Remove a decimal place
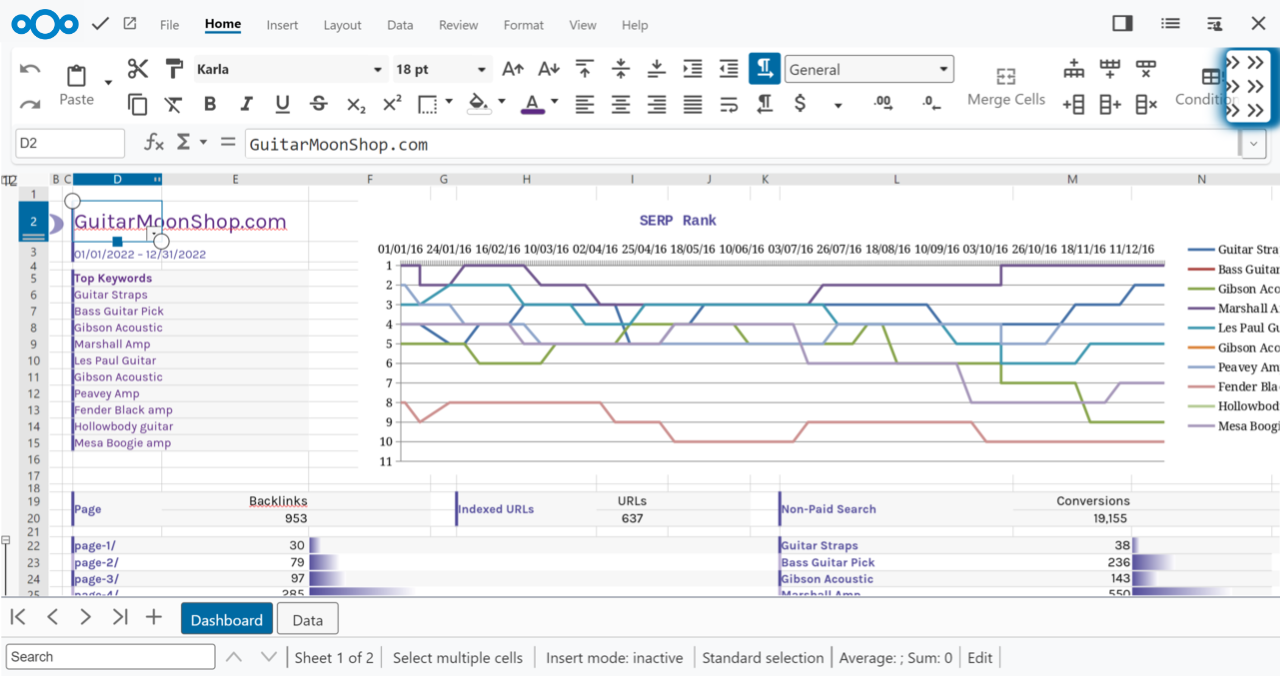Screen dimensions: 1280x677 pyautogui.click(x=931, y=103)
